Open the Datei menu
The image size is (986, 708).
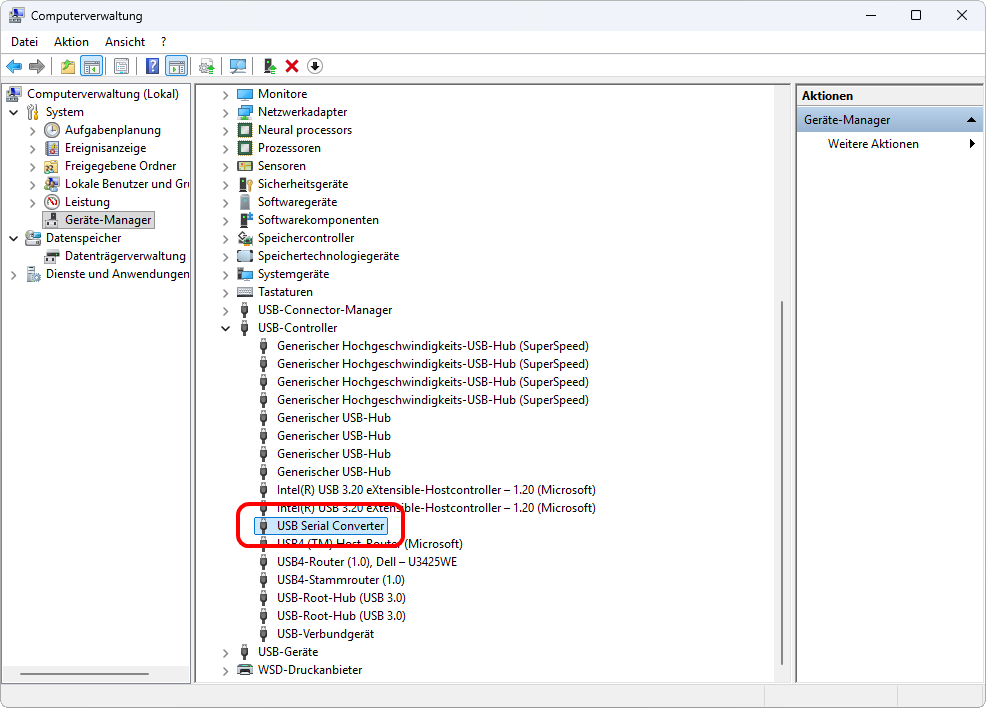tap(25, 42)
